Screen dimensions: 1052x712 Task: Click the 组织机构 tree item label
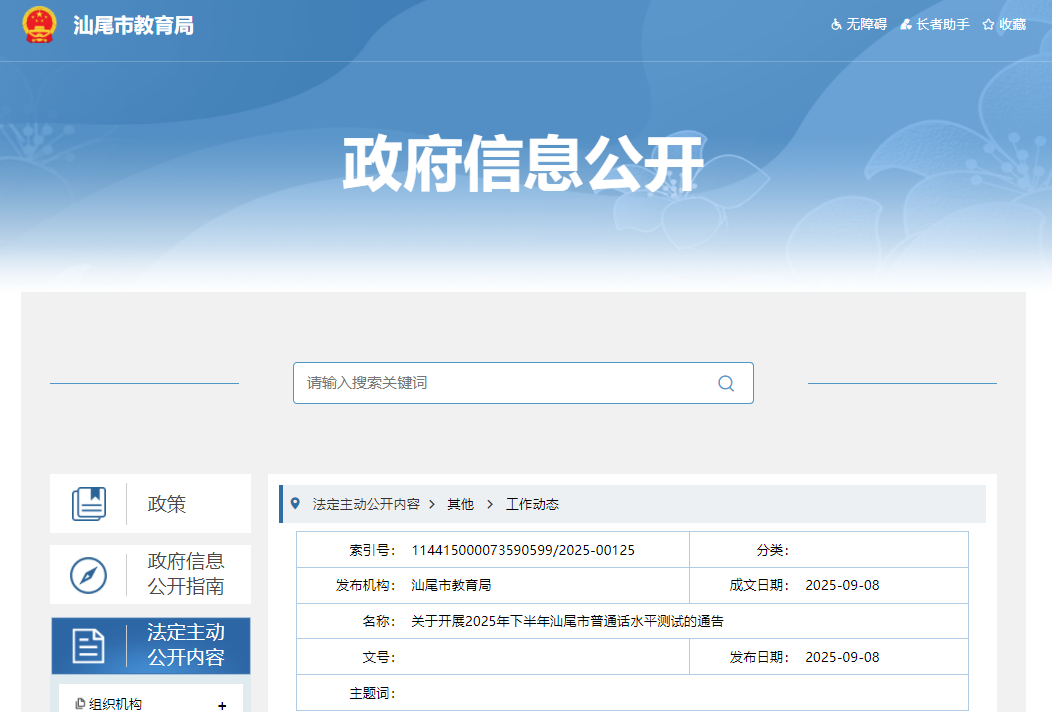pos(116,704)
